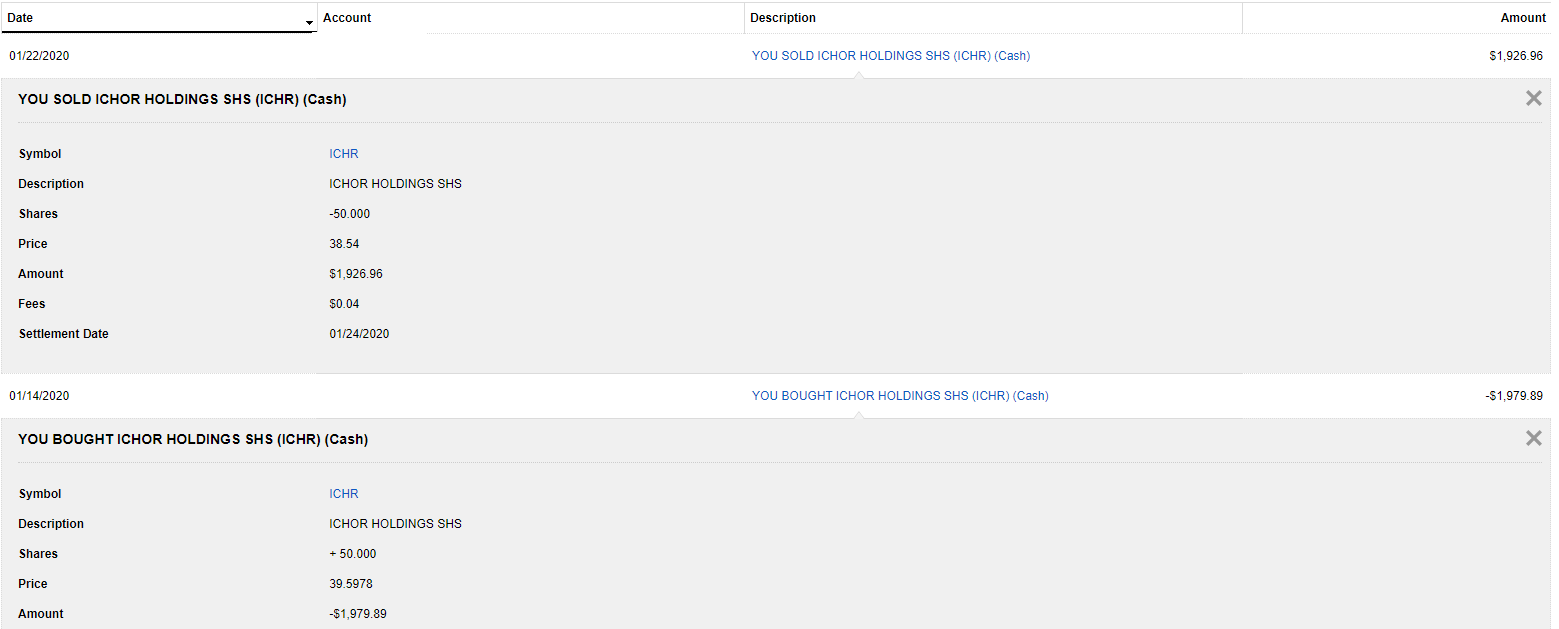Click the -$1,979.89 amount in bought row
This screenshot has height=629, width=1559.
tap(1513, 396)
